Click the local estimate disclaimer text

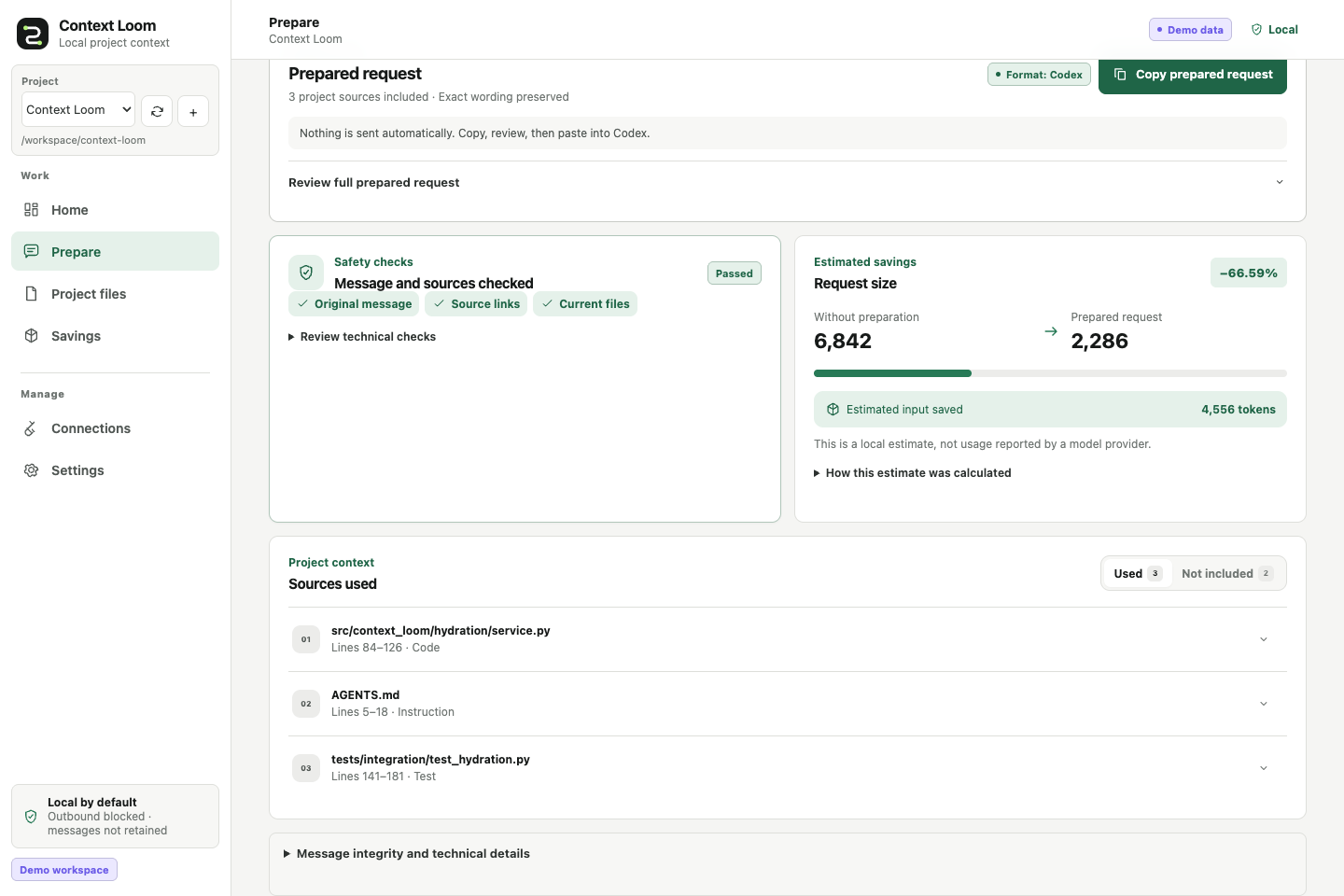pos(982,444)
